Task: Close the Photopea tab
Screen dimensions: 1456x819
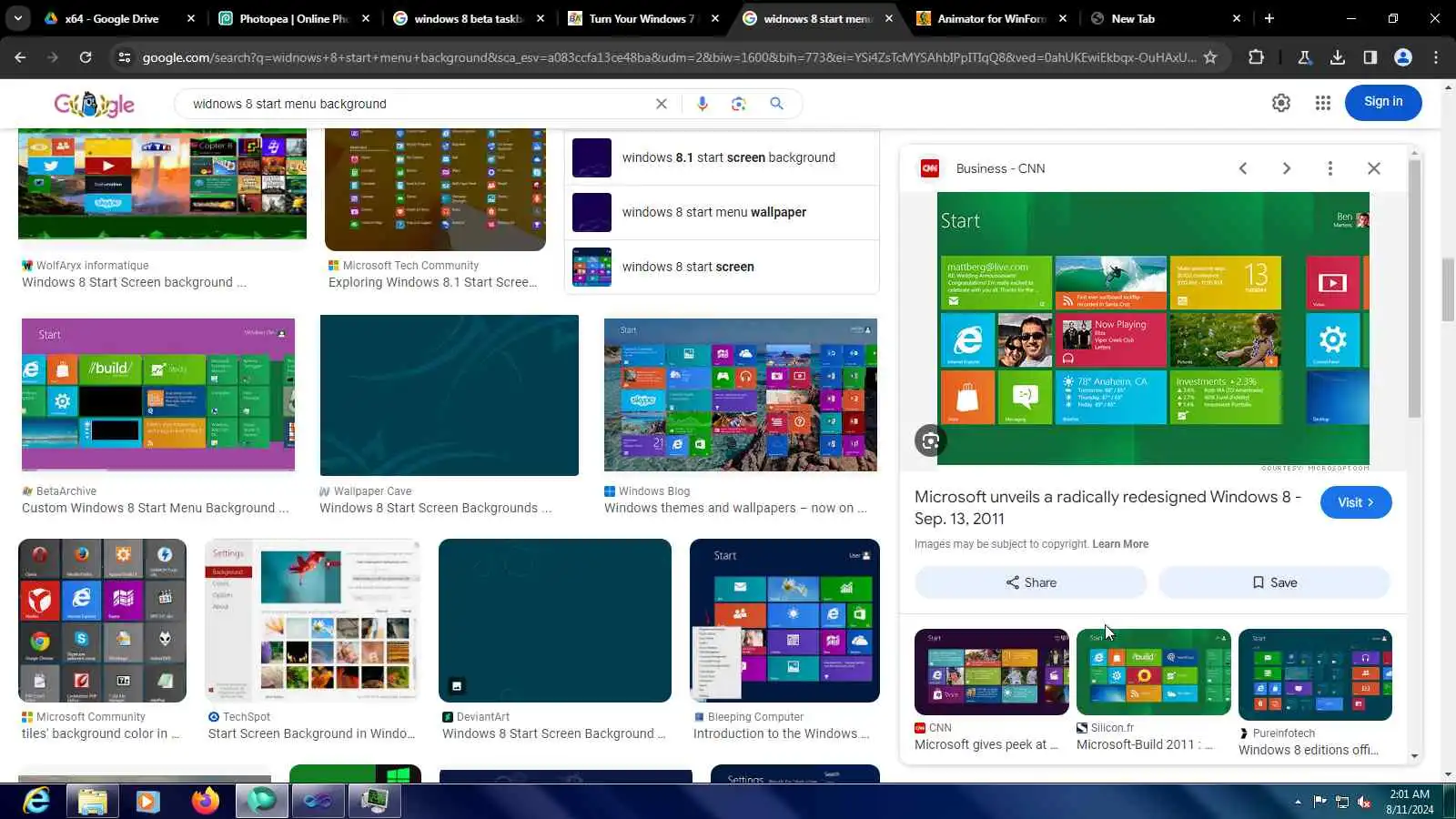Action: point(366,18)
